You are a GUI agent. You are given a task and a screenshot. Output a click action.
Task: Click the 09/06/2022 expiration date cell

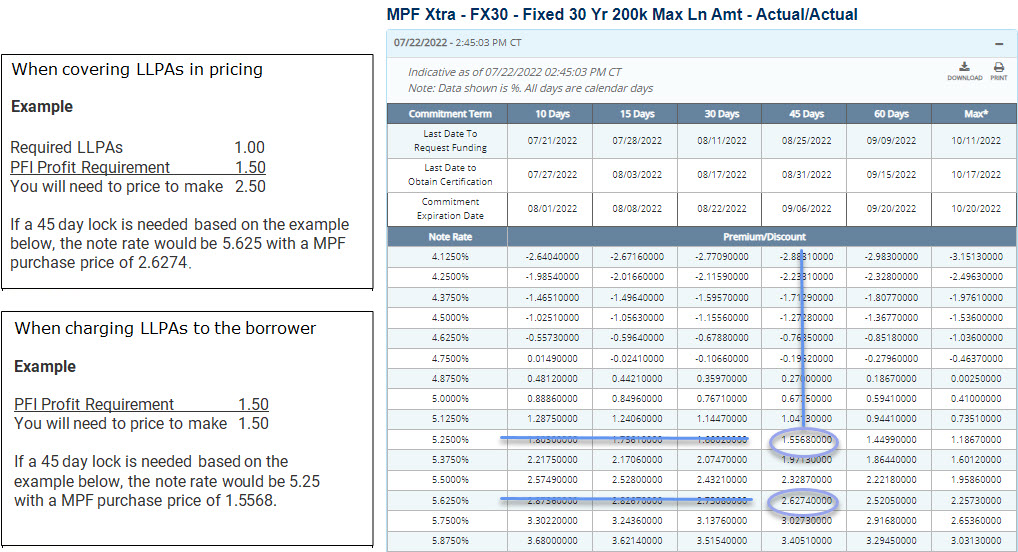(x=806, y=208)
